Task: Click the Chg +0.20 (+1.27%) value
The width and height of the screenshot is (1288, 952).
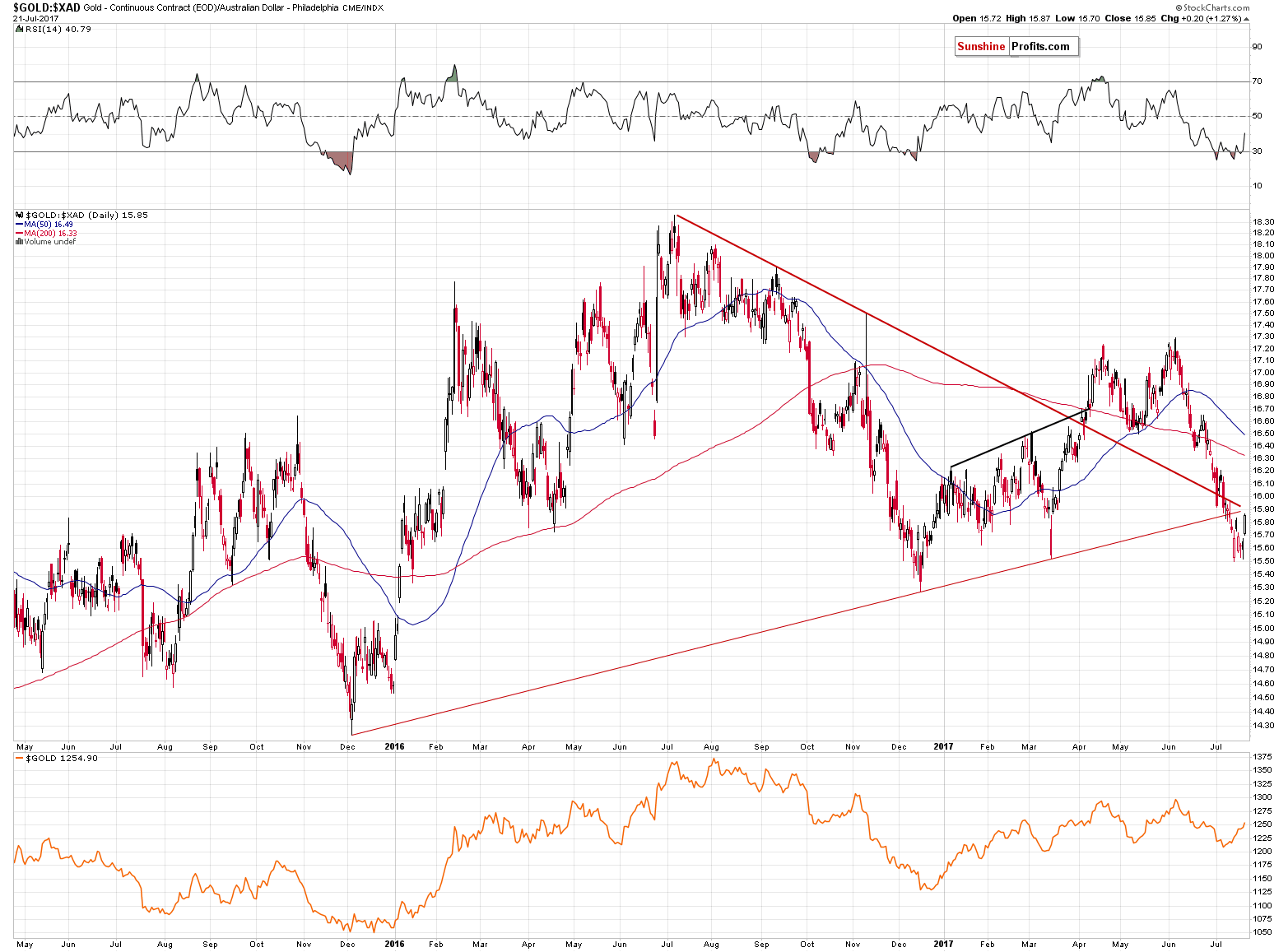Action: coord(1200,18)
